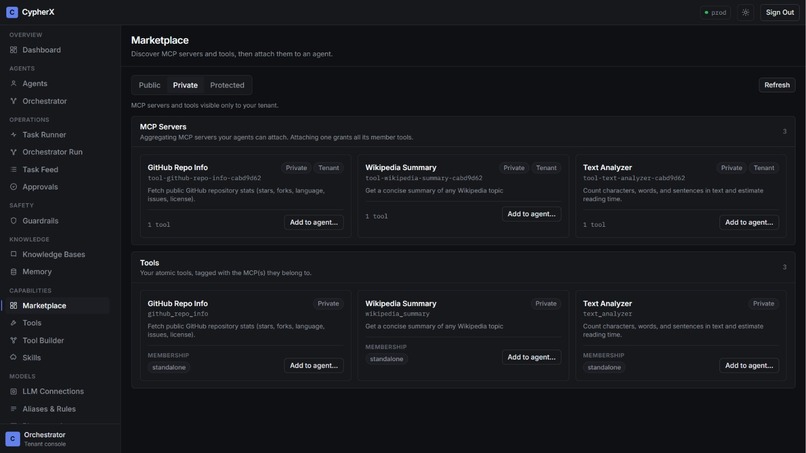Add text_analyzer tool to agent
Screen dimensions: 806x453
click(749, 366)
